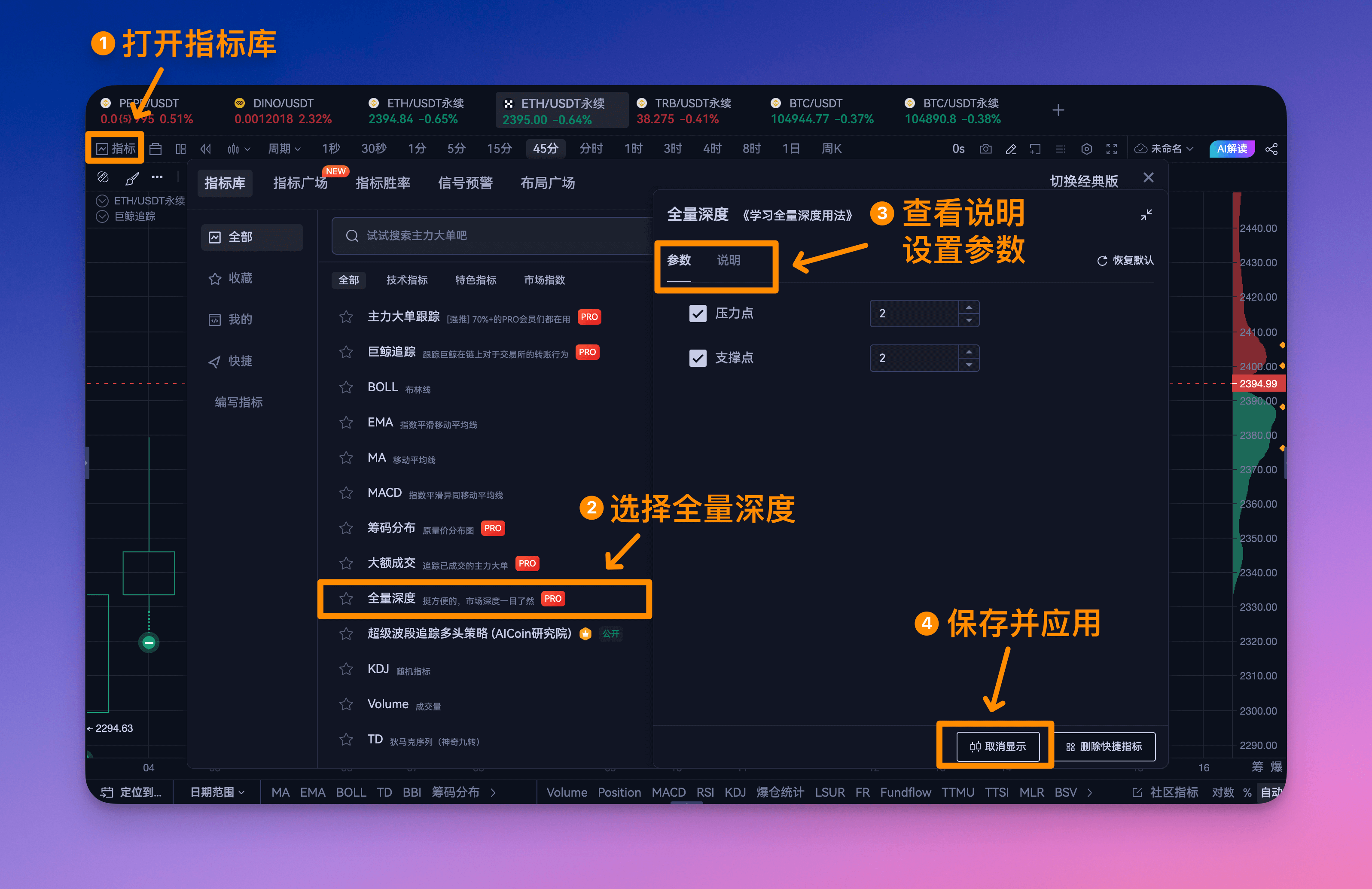Viewport: 1372px width, 889px height.
Task: Favorite the KDJ indicator star
Action: pos(346,669)
